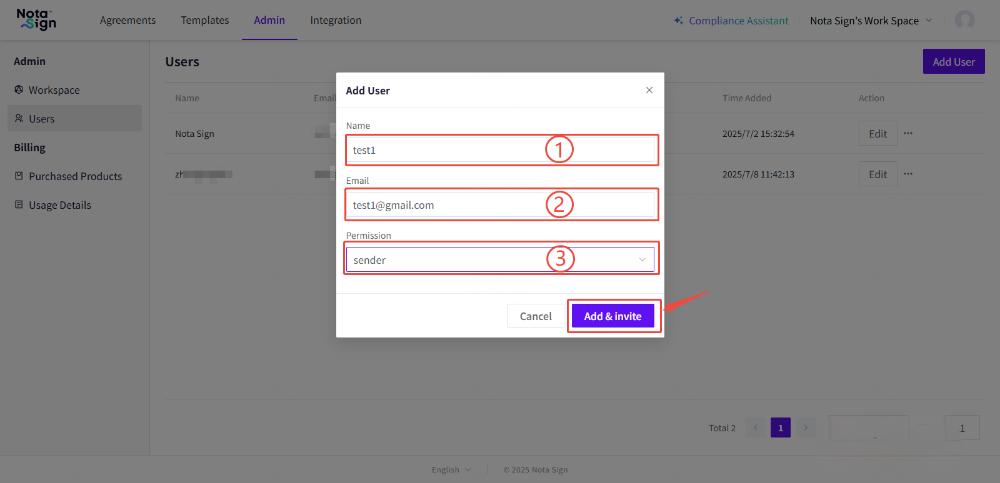Open more actions for second user row
Viewport: 1000px width, 483px height.
point(908,174)
